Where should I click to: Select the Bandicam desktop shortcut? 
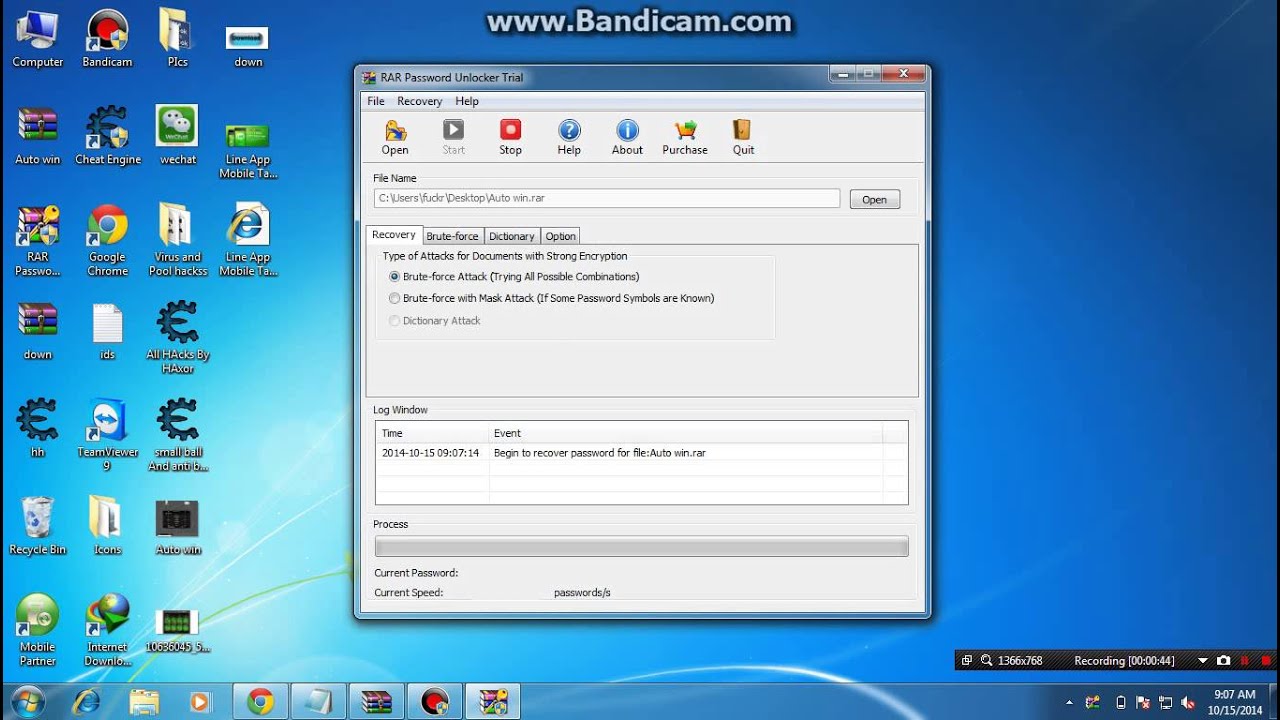coord(107,39)
